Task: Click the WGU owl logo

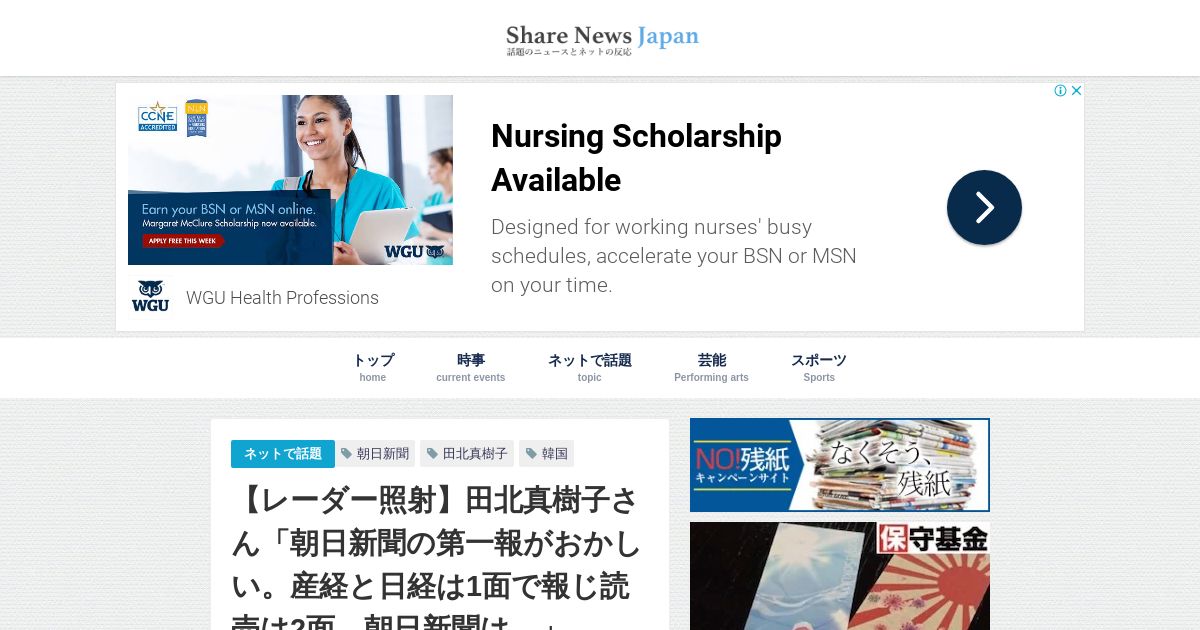Action: point(150,296)
